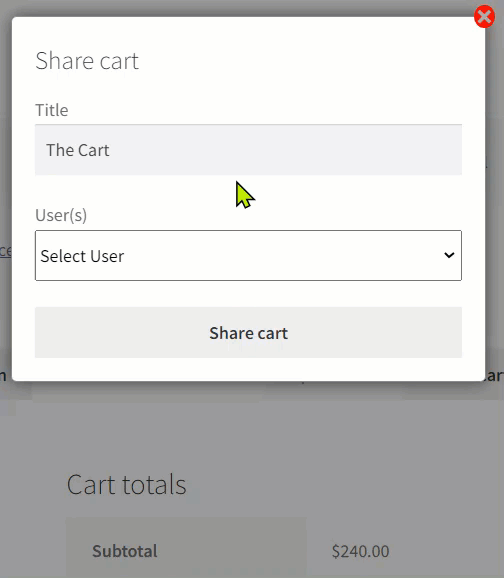
Task: Click the dimmed overlay right of $240.00
Action: click(x=446, y=551)
